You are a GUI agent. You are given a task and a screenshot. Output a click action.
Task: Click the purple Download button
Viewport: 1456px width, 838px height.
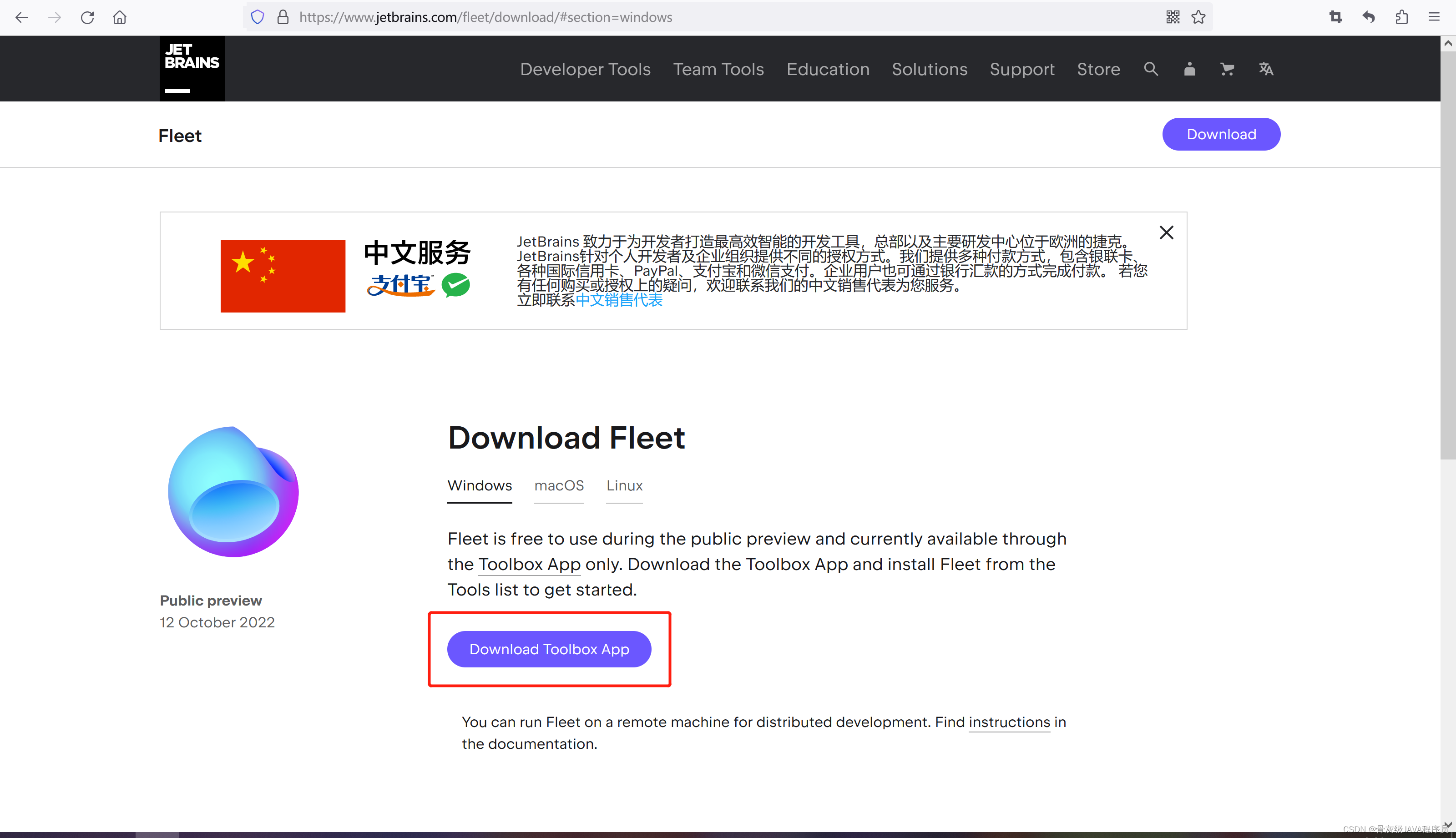tap(1221, 134)
